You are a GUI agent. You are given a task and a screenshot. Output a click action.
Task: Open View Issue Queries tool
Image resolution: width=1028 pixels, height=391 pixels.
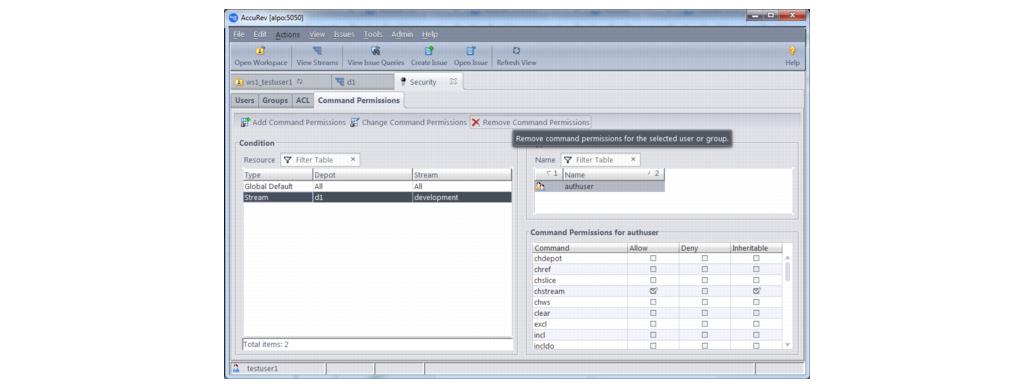point(376,56)
